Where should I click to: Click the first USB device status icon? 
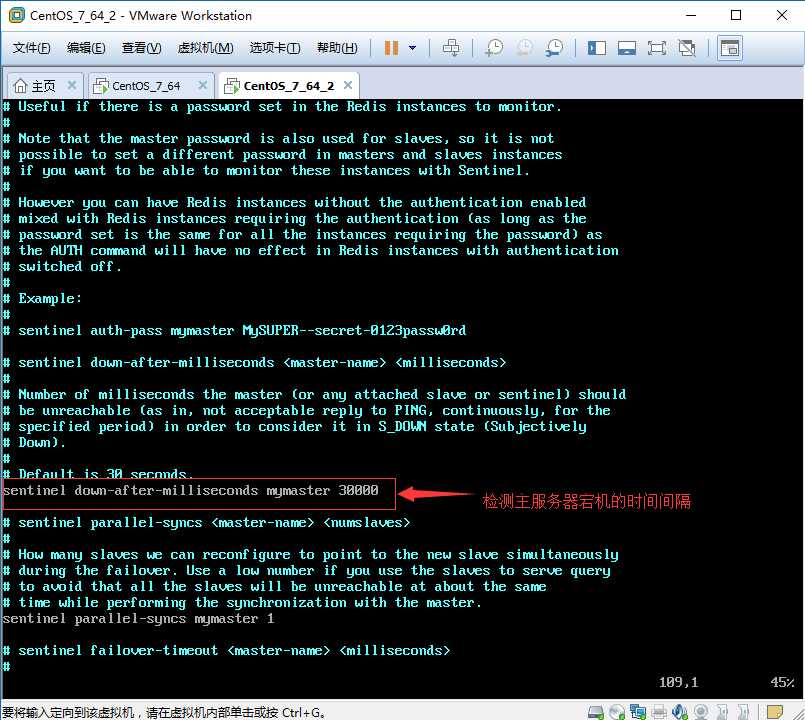click(722, 712)
